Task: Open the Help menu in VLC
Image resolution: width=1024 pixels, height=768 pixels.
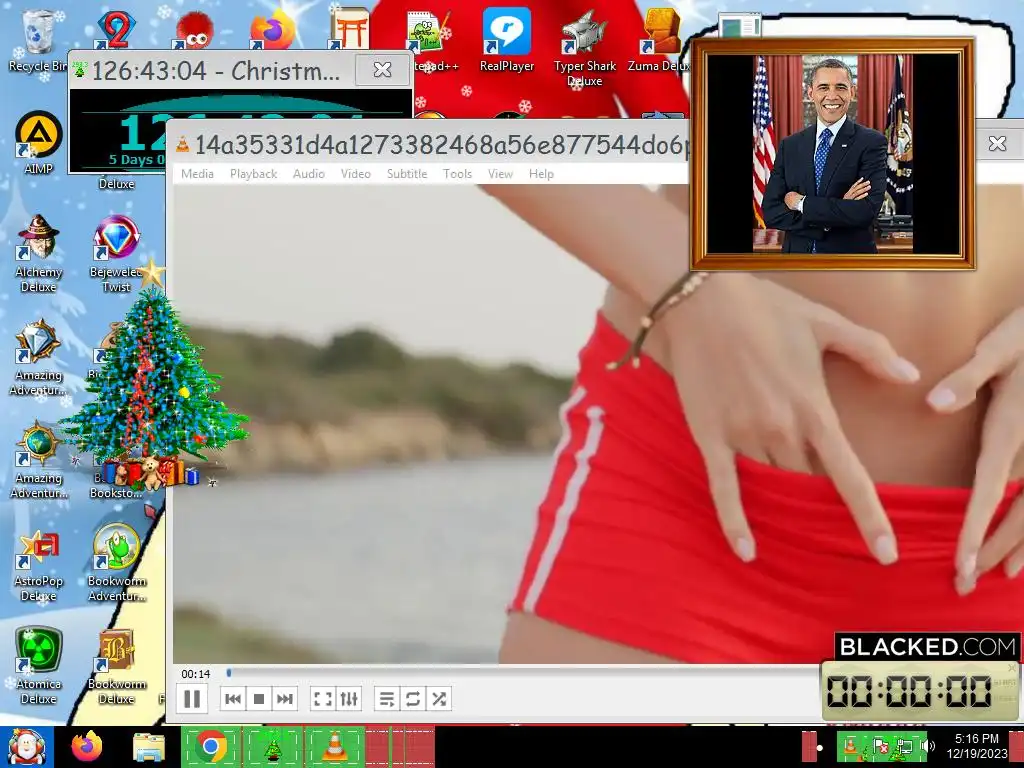Action: [x=541, y=174]
